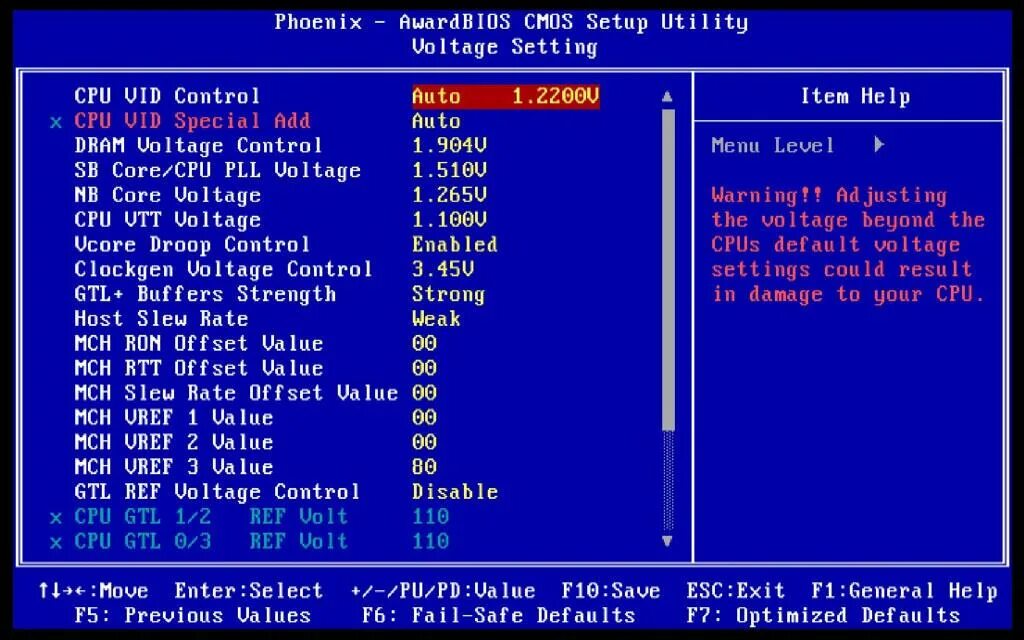Click the red voltage Warning message

(x=848, y=245)
